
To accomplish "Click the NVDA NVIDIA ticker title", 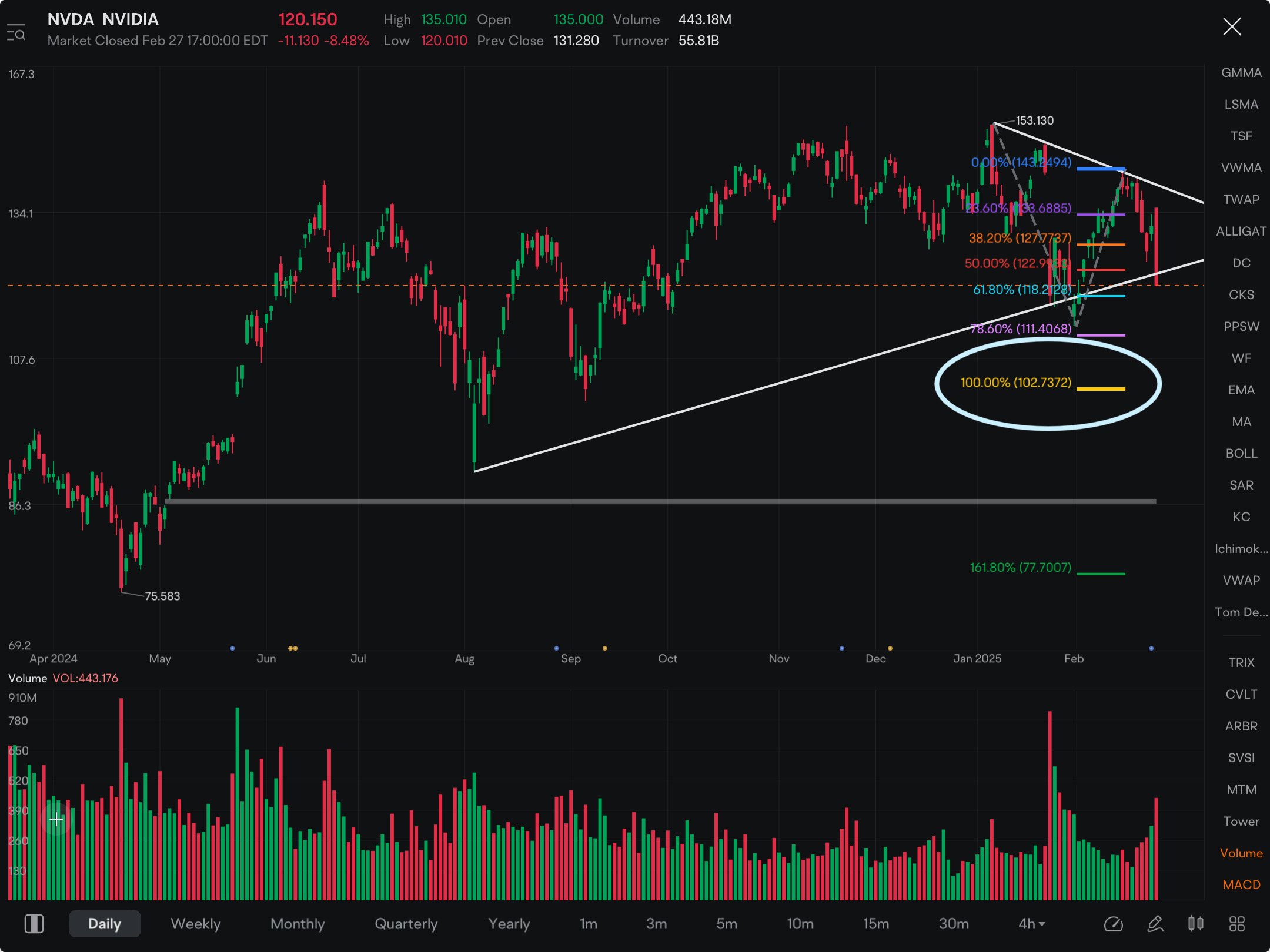I will [x=103, y=19].
